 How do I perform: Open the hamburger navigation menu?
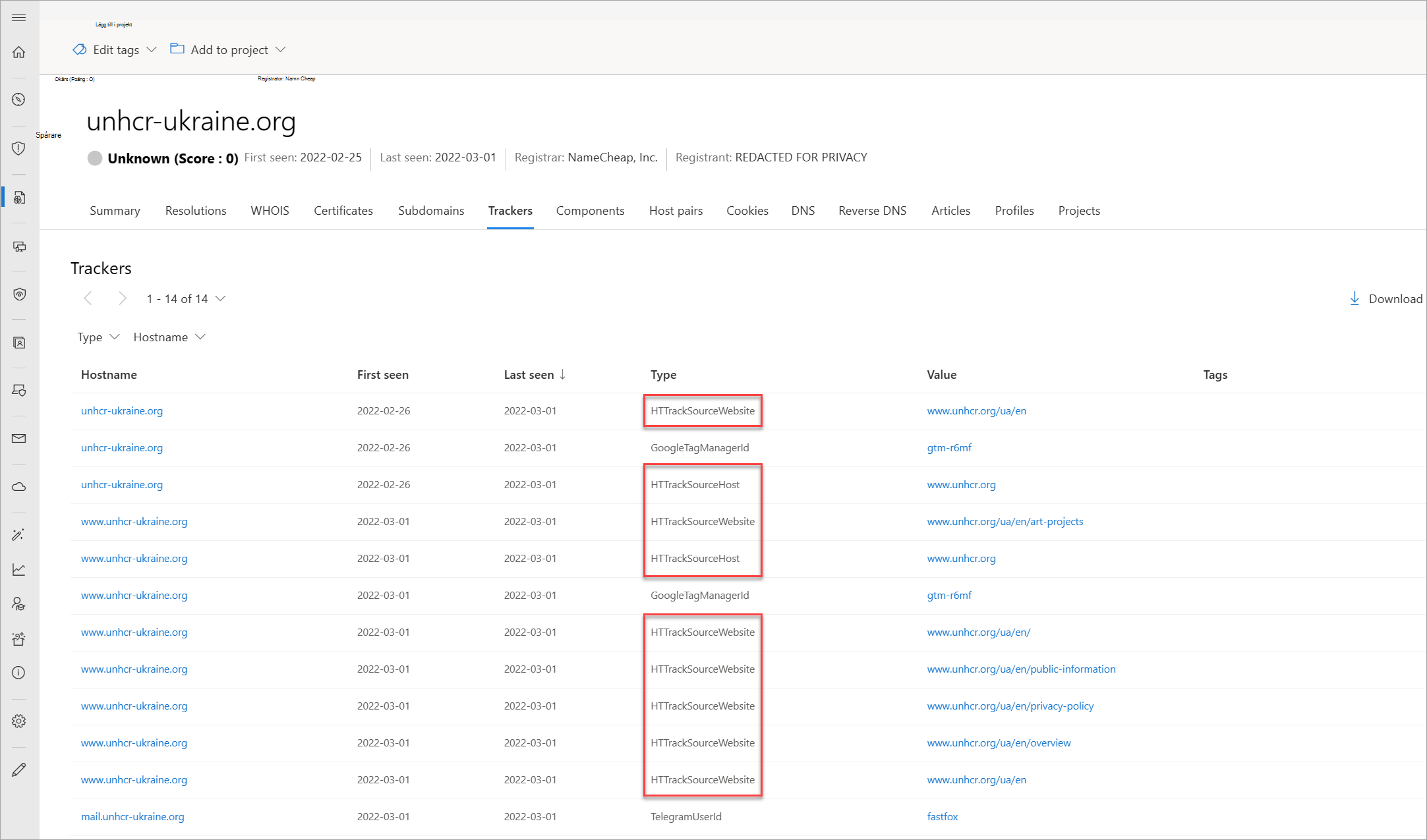pyautogui.click(x=19, y=17)
